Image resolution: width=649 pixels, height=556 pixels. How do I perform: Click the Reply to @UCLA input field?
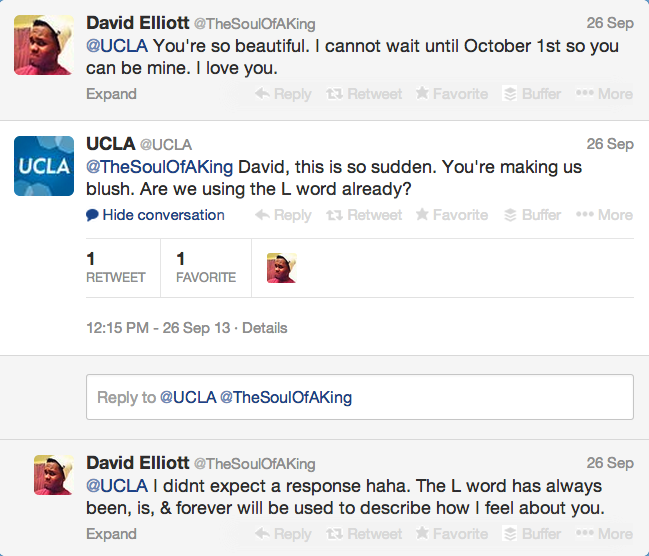pos(359,397)
